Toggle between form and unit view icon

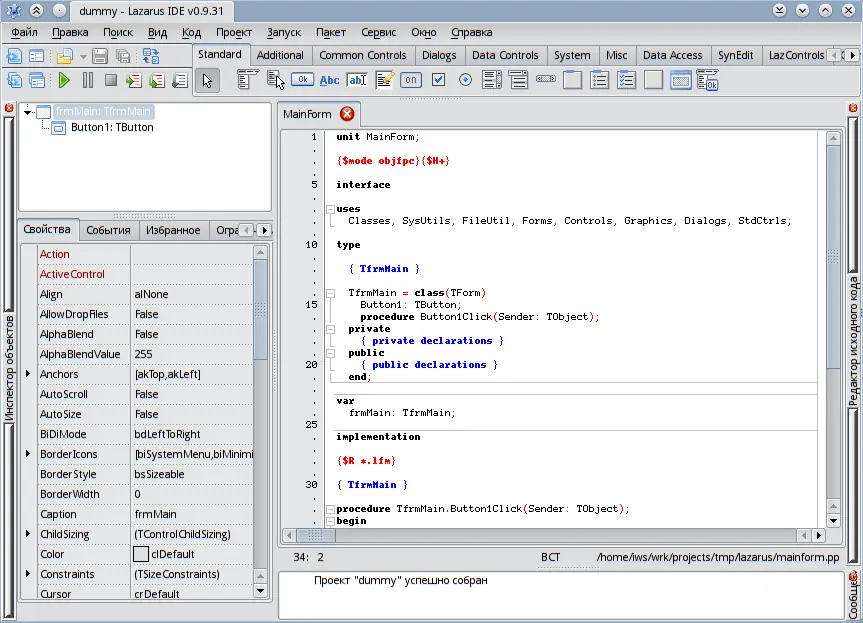coord(151,56)
